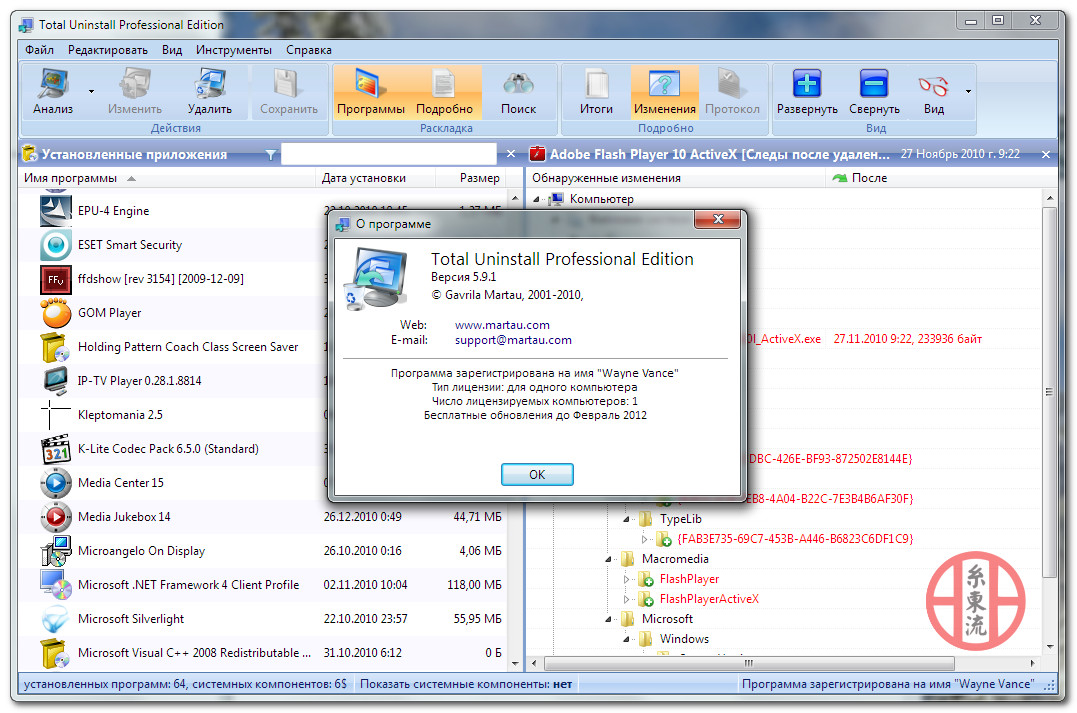Select EPU-4 Engine icon in list
1077x713 pixels.
pos(56,211)
